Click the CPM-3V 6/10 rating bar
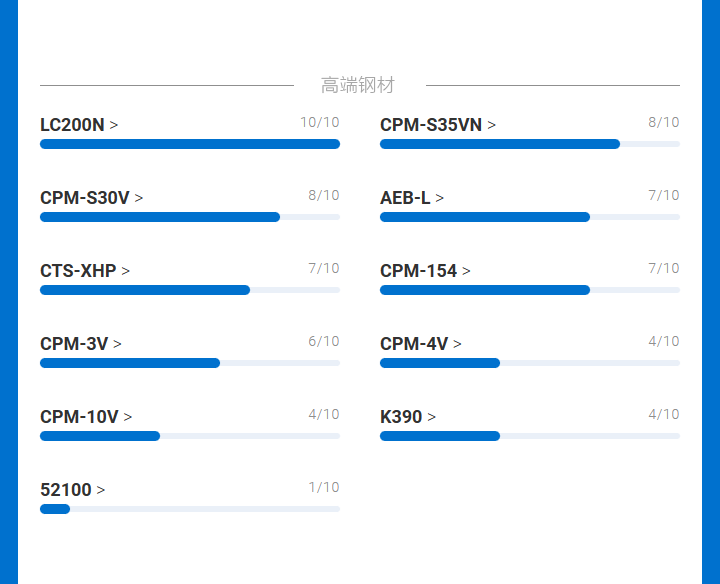 [x=190, y=363]
